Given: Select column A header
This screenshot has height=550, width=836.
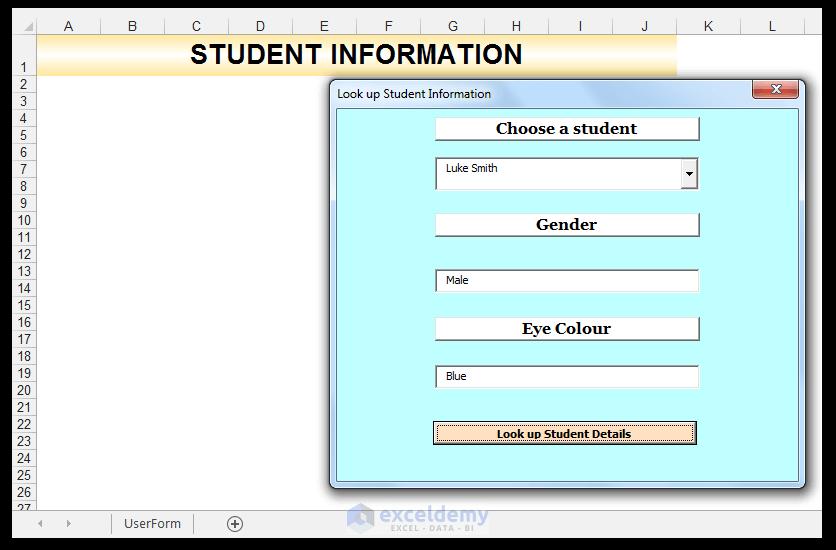Looking at the screenshot, I should [x=68, y=26].
